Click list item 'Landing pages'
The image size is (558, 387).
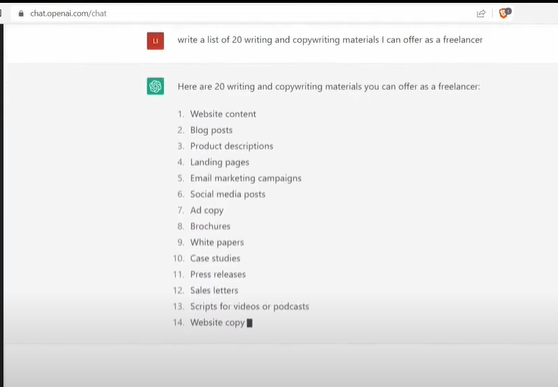(x=220, y=162)
